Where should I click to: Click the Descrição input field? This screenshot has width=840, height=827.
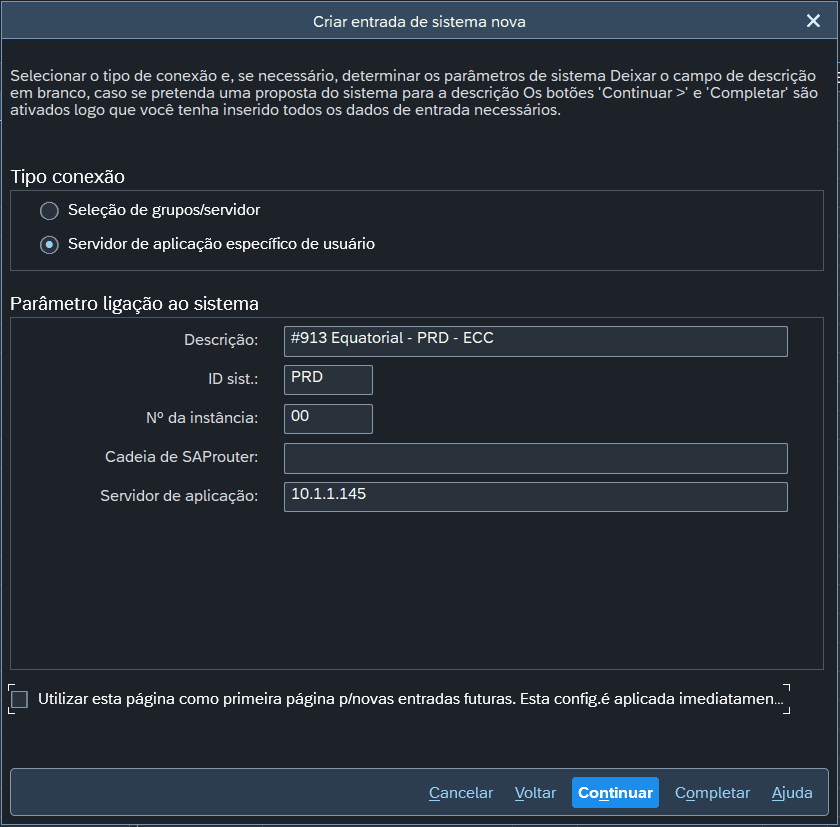536,341
